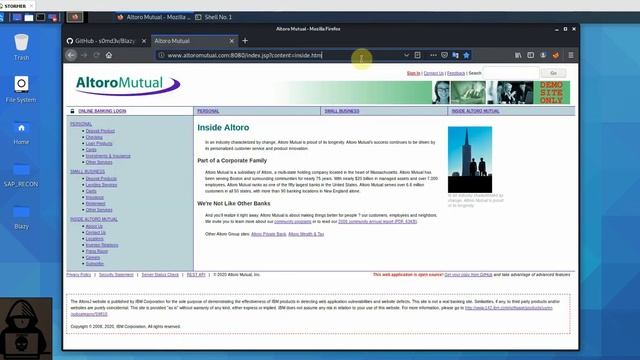Open the Sign In link
The width and height of the screenshot is (640, 360).
point(413,73)
